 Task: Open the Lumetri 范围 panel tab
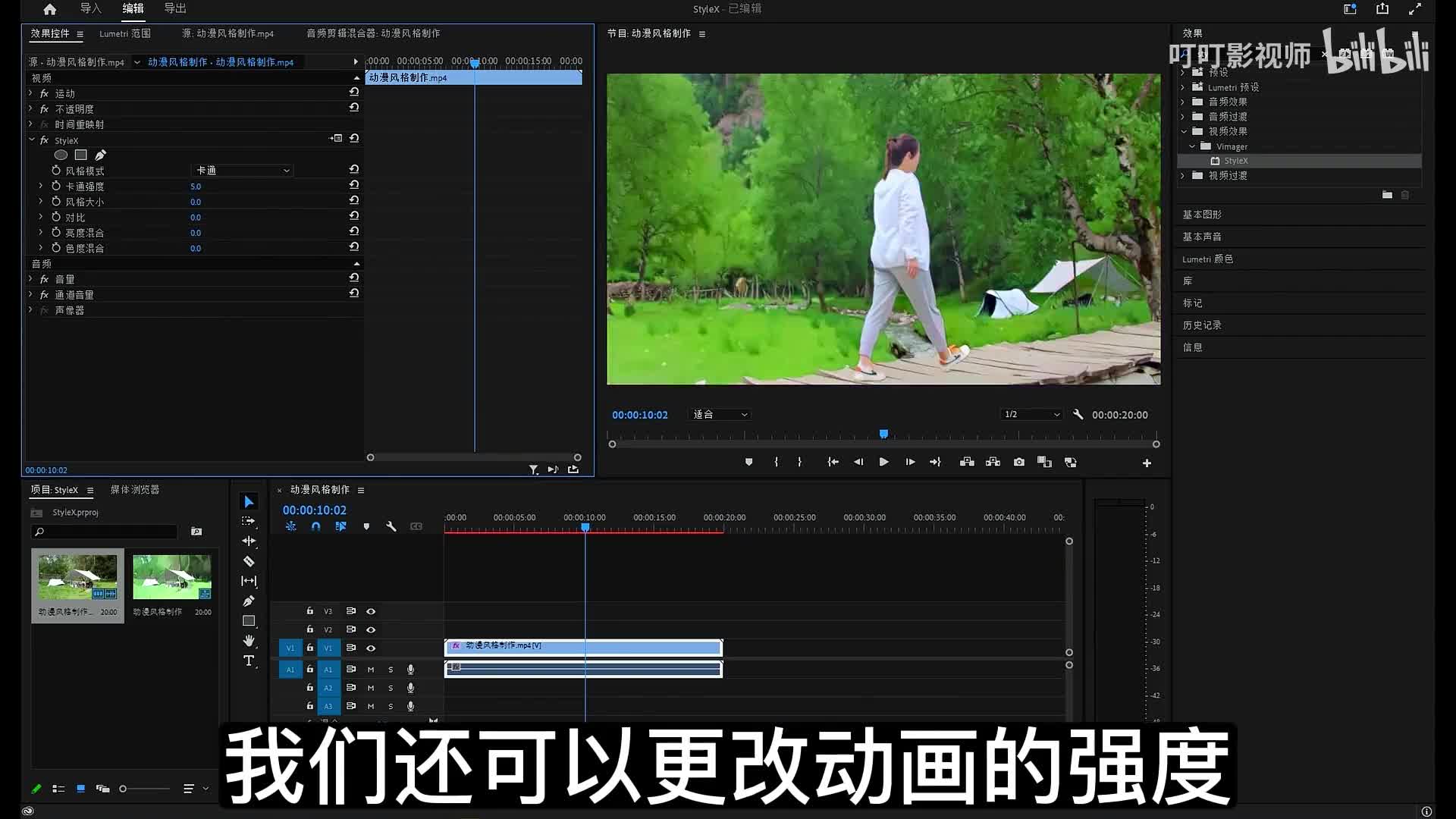coord(125,33)
